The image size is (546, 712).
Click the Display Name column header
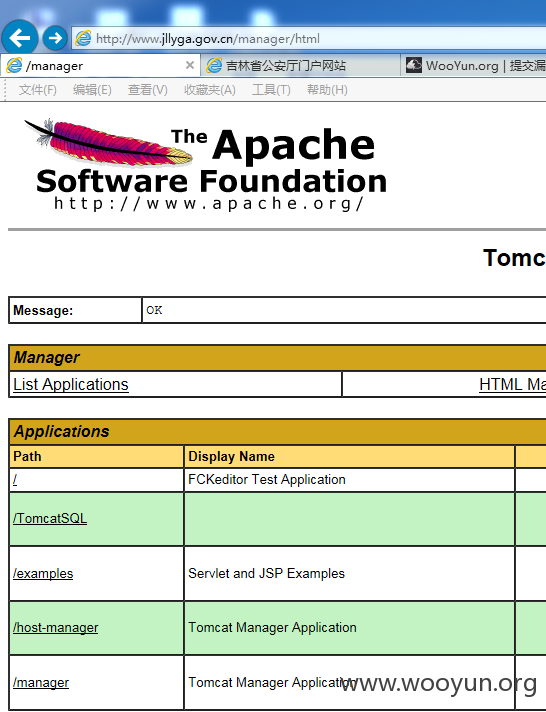tap(349, 456)
